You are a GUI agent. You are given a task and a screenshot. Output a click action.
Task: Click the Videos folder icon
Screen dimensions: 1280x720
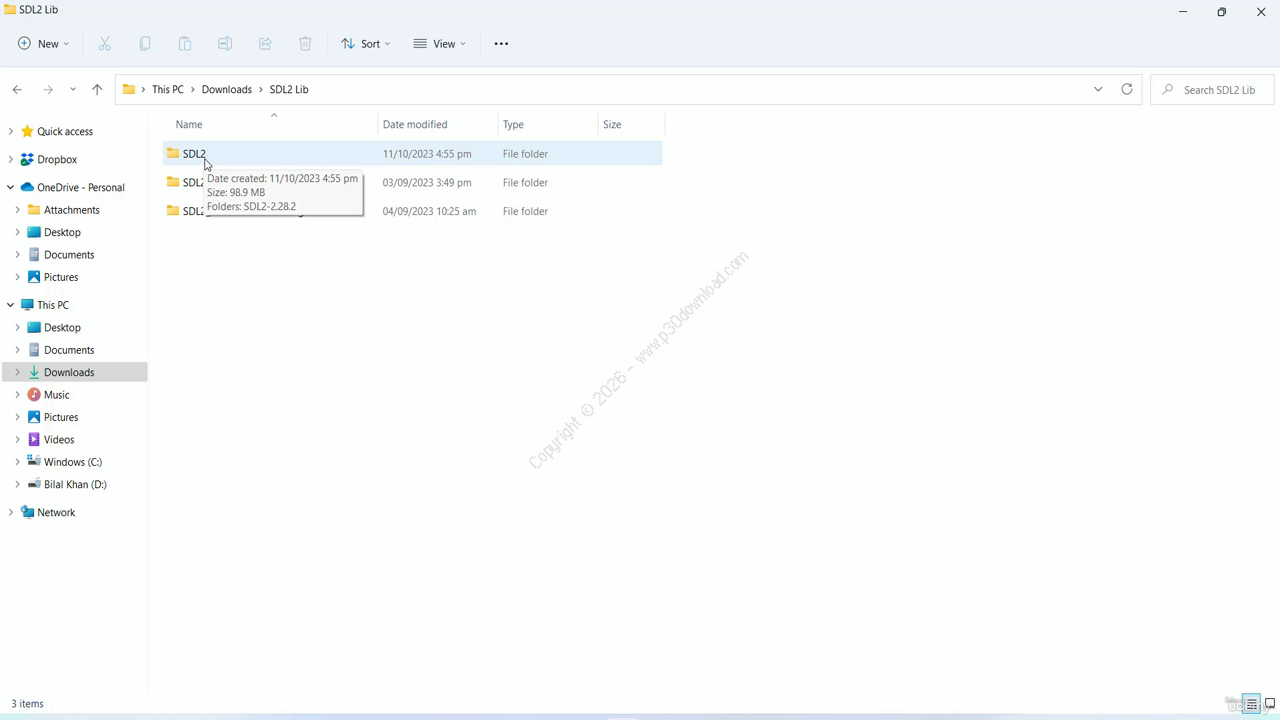pos(34,440)
